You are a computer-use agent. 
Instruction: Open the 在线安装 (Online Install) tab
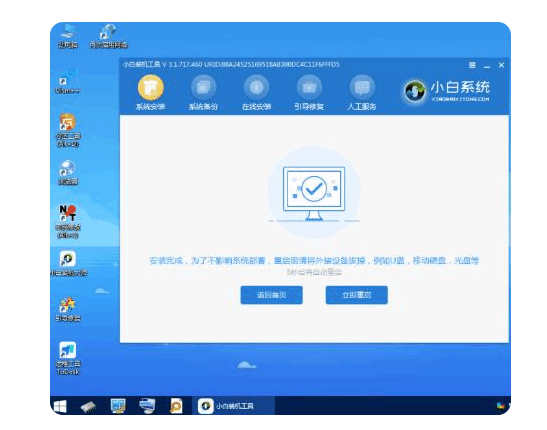click(x=256, y=93)
